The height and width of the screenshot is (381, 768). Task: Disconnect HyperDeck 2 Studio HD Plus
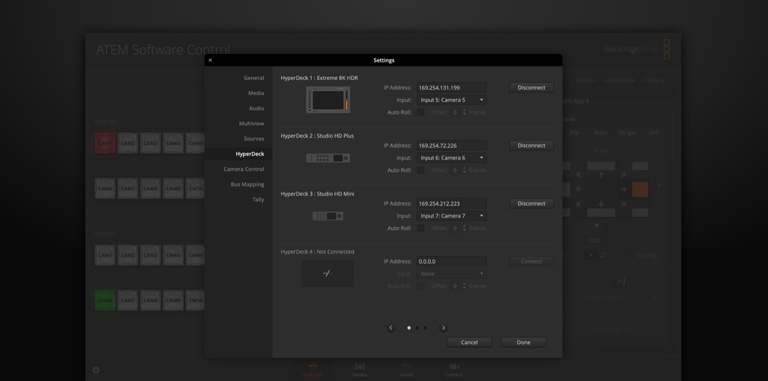pyautogui.click(x=531, y=145)
